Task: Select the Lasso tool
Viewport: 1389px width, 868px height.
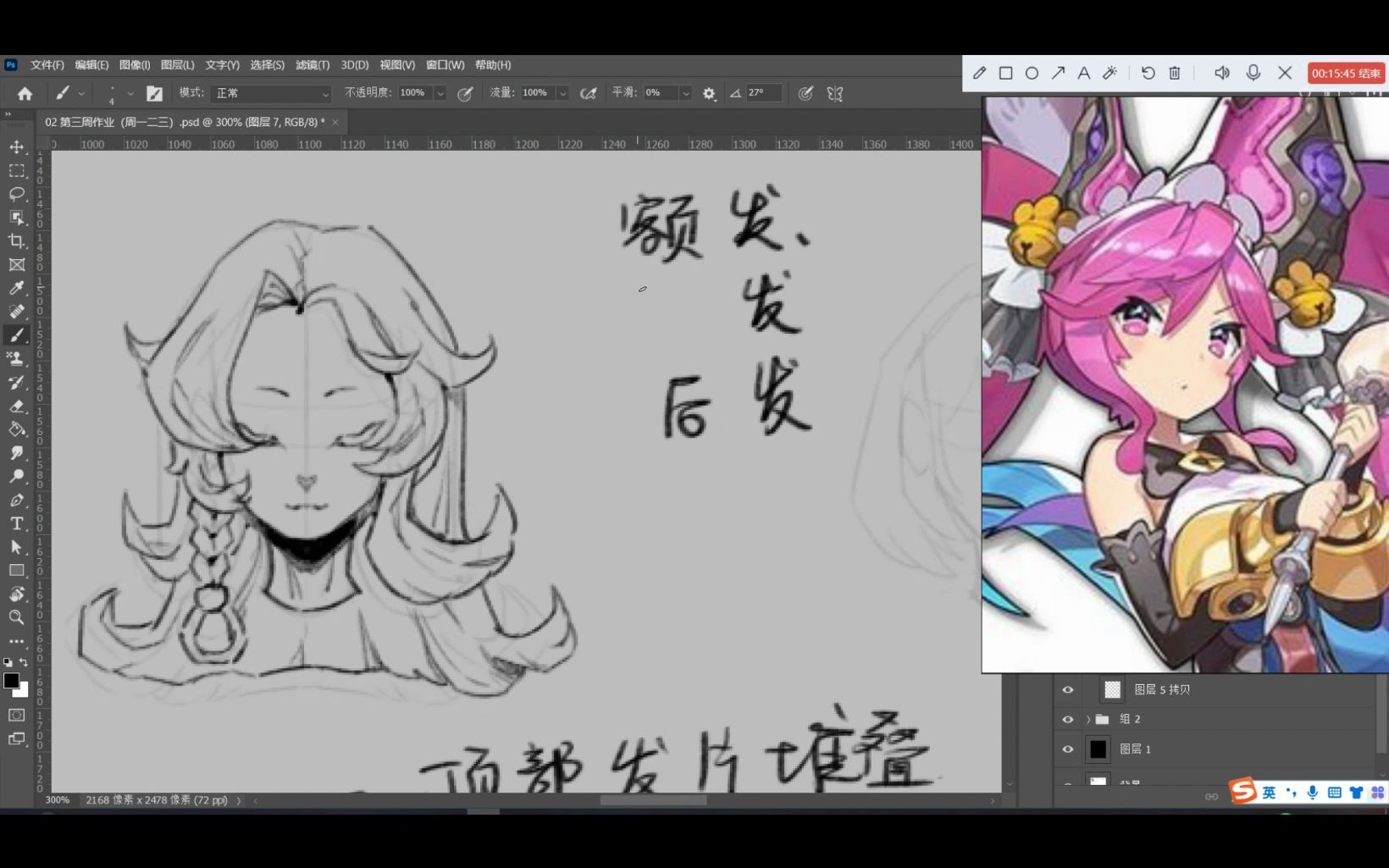Action: point(16,194)
